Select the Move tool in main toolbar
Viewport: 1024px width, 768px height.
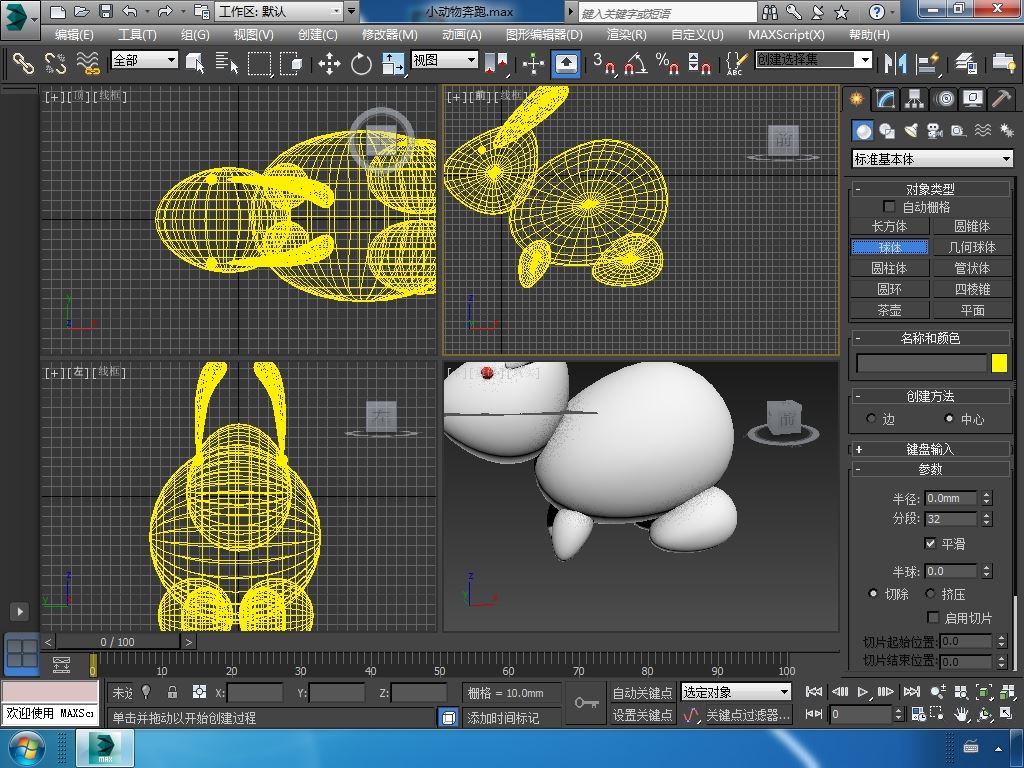[x=329, y=64]
